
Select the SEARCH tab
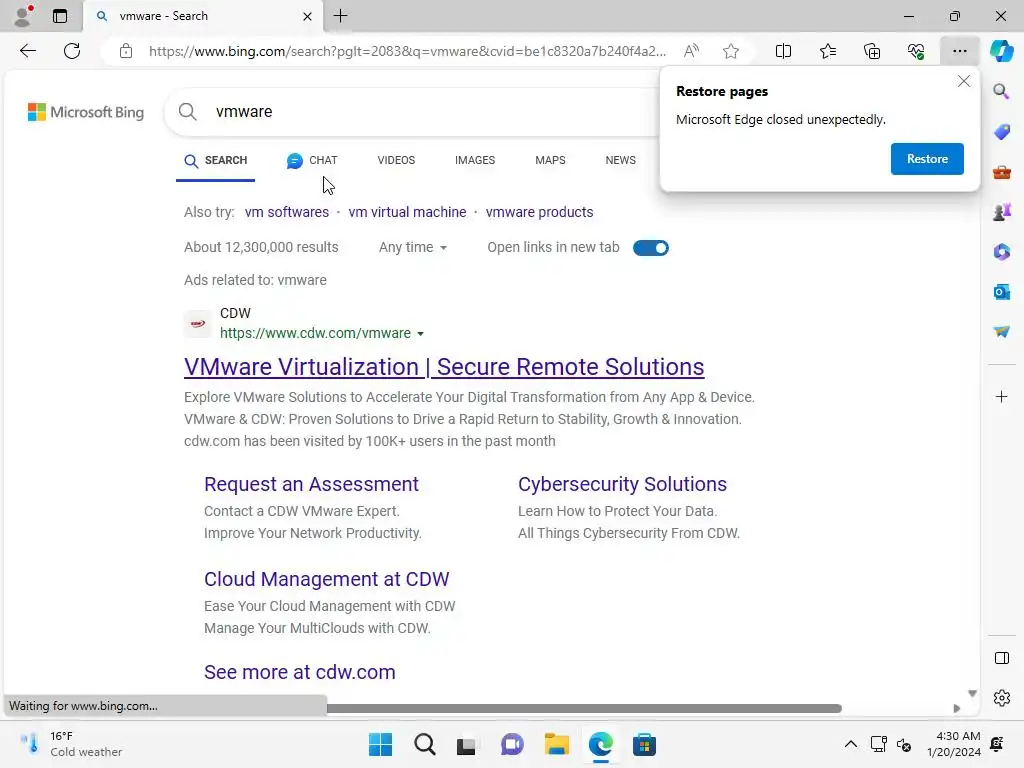[x=216, y=160]
